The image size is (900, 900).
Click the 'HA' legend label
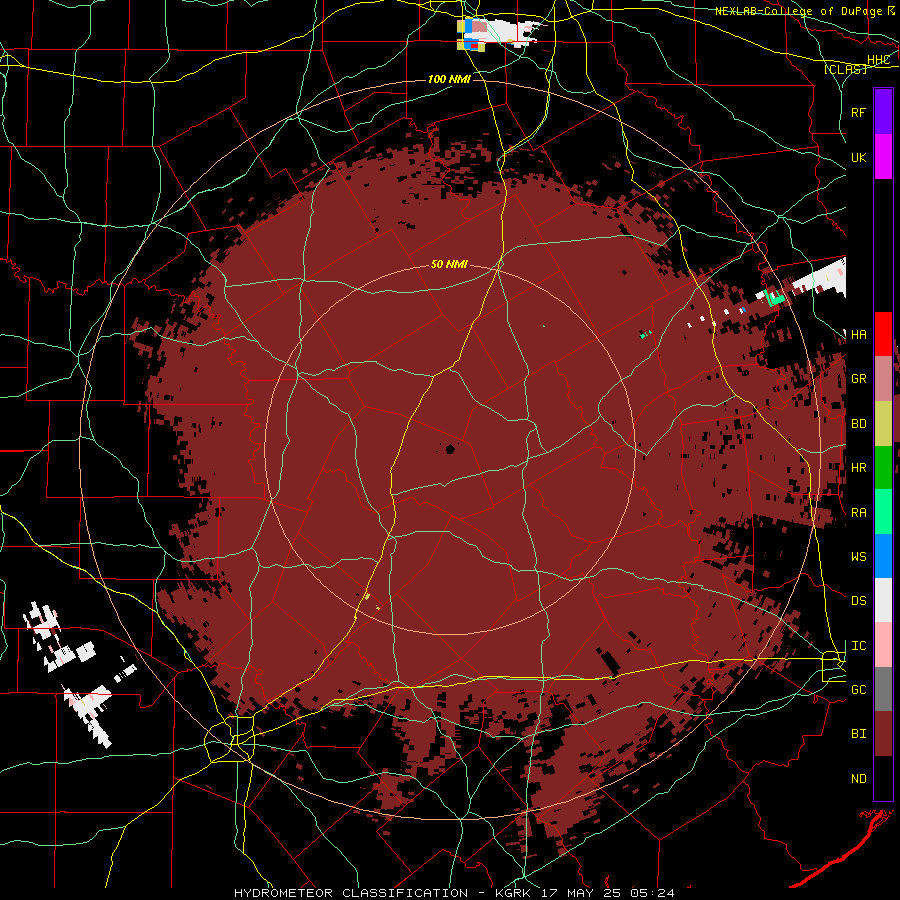pyautogui.click(x=858, y=335)
